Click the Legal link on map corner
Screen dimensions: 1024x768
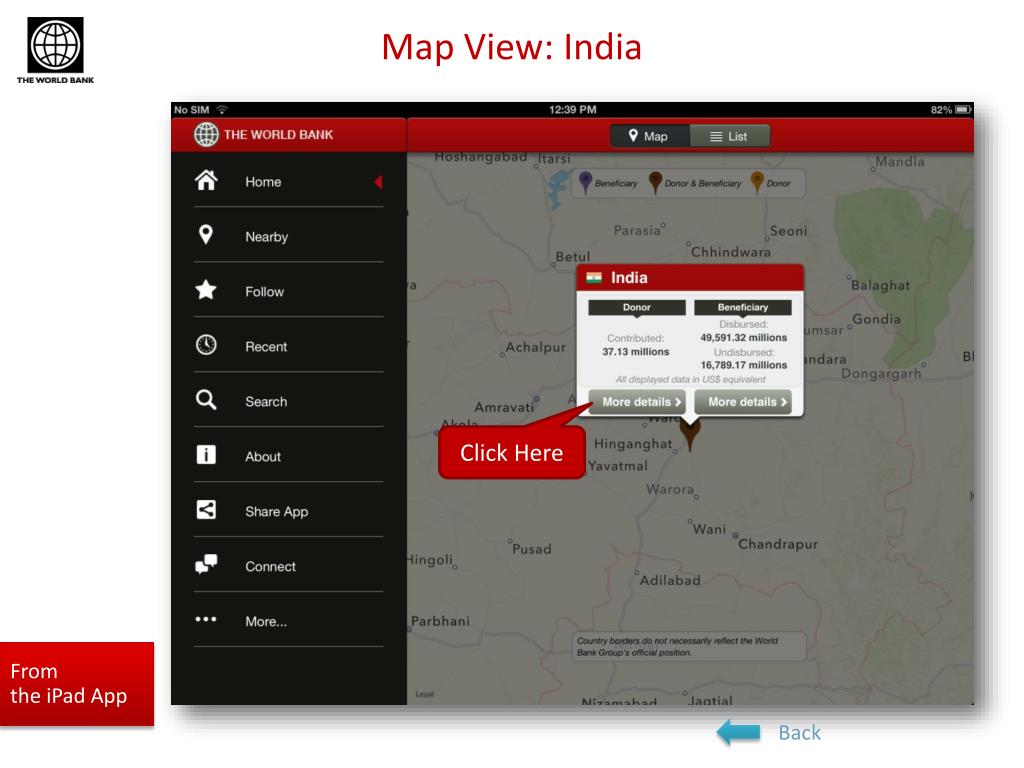click(424, 694)
